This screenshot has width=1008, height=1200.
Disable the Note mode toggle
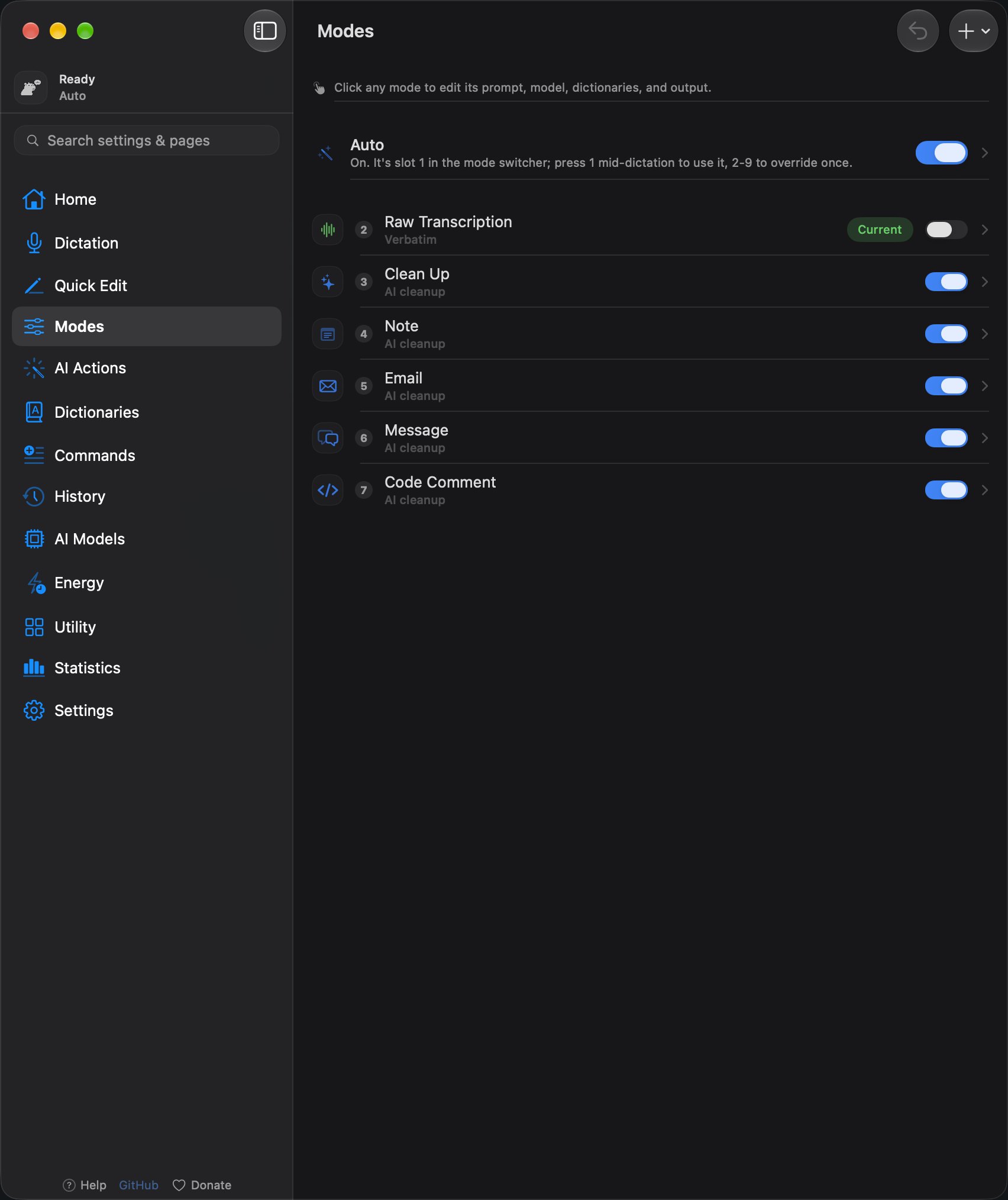[x=946, y=334]
